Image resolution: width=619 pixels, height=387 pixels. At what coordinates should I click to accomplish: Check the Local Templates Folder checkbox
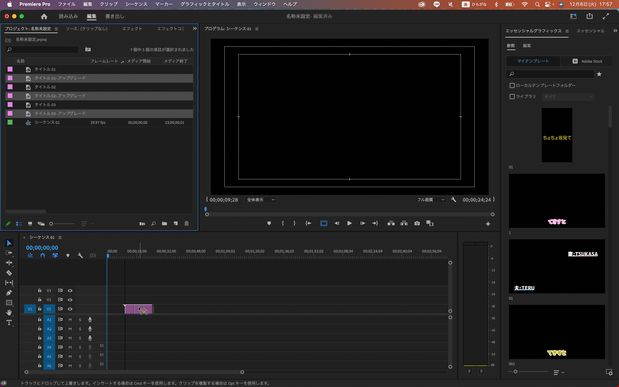512,85
